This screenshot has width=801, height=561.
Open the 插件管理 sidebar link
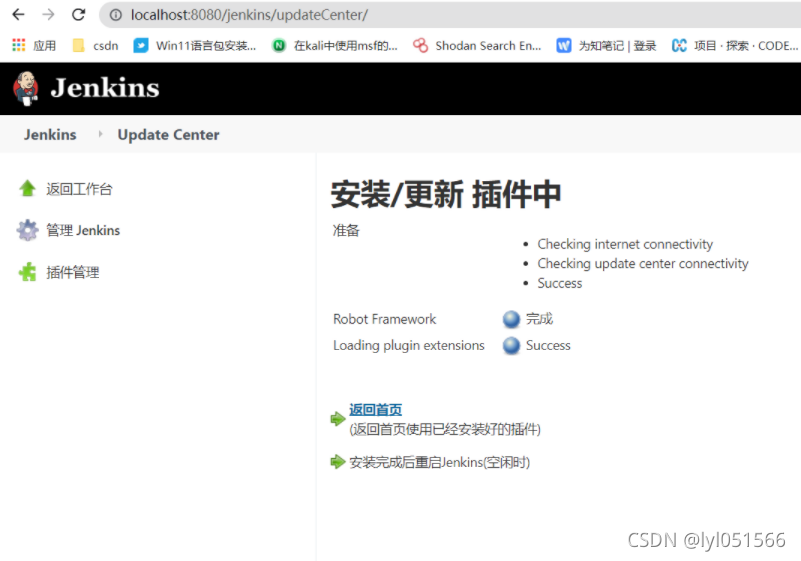click(x=73, y=272)
